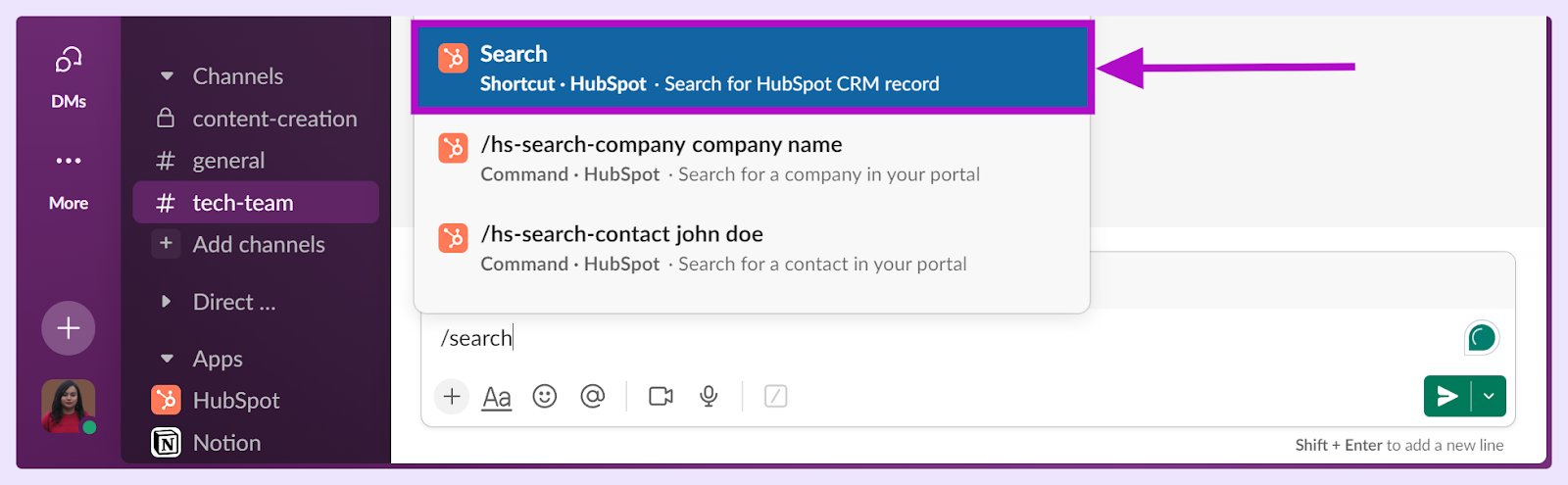Click the plus icon beside Add channels
Viewport: 1568px width, 485px height.
(166, 243)
